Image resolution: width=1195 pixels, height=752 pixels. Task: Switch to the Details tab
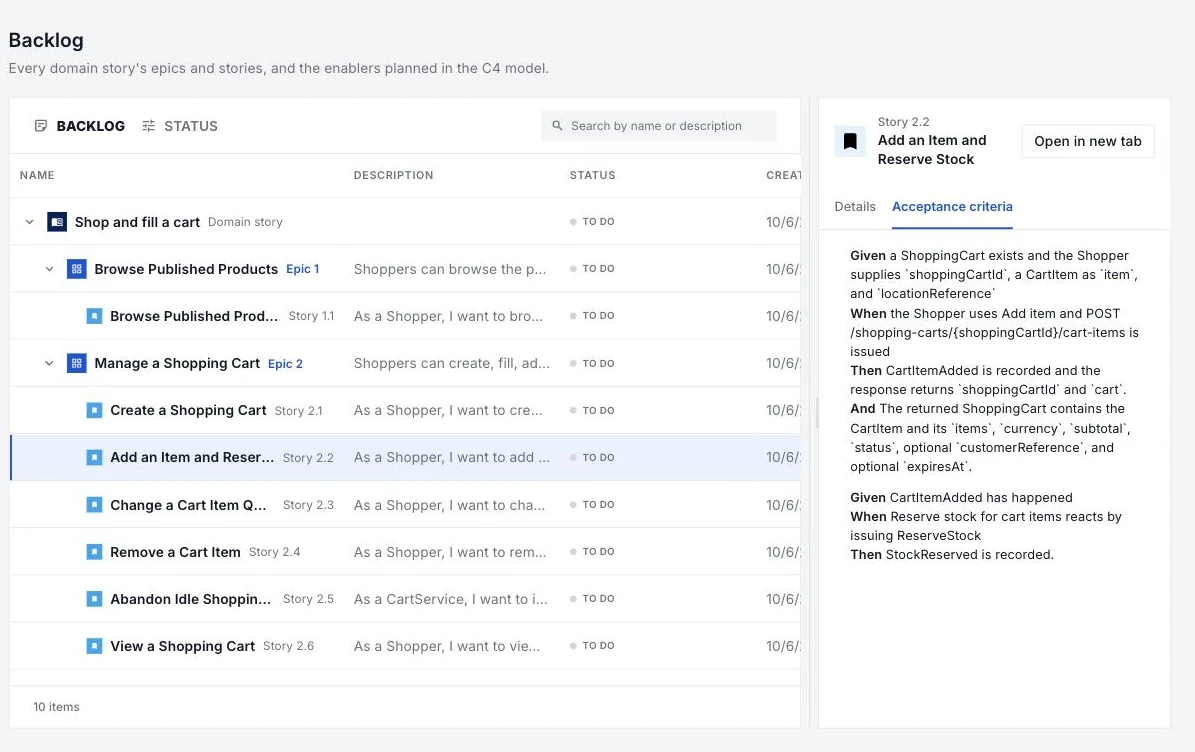(x=855, y=206)
